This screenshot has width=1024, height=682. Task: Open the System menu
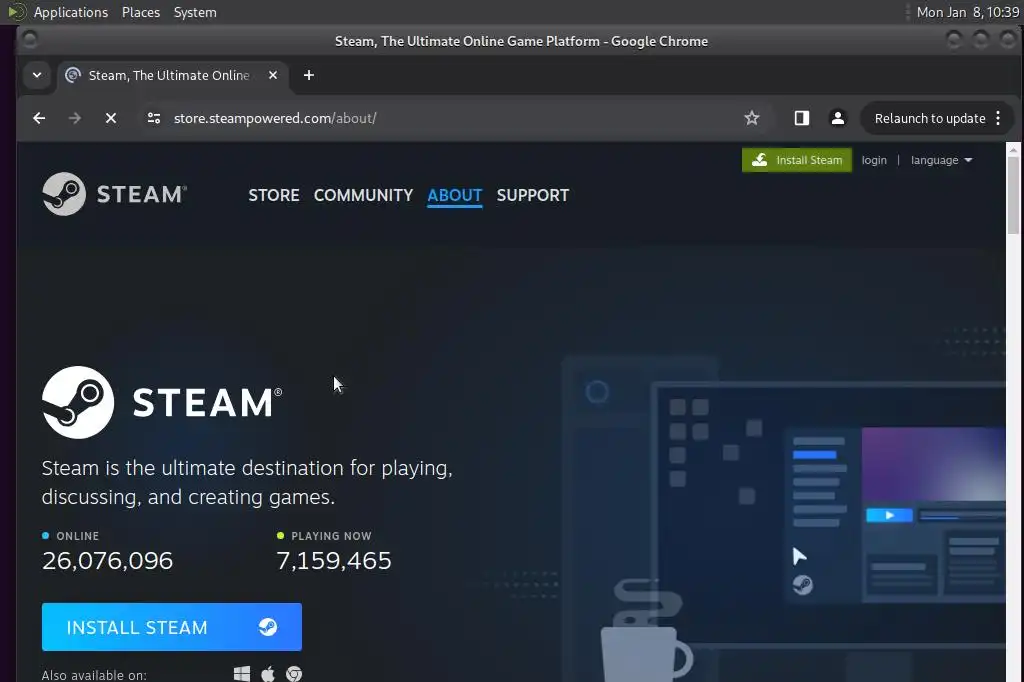[195, 12]
